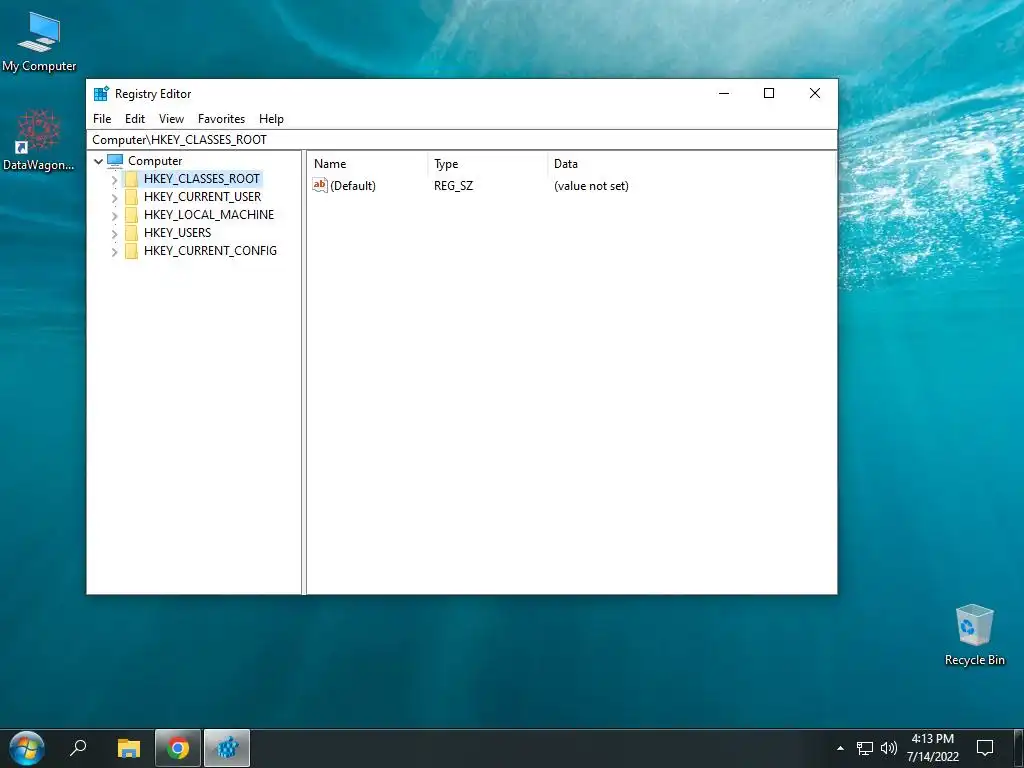Click the ab string value icon
The width and height of the screenshot is (1024, 768).
click(319, 185)
